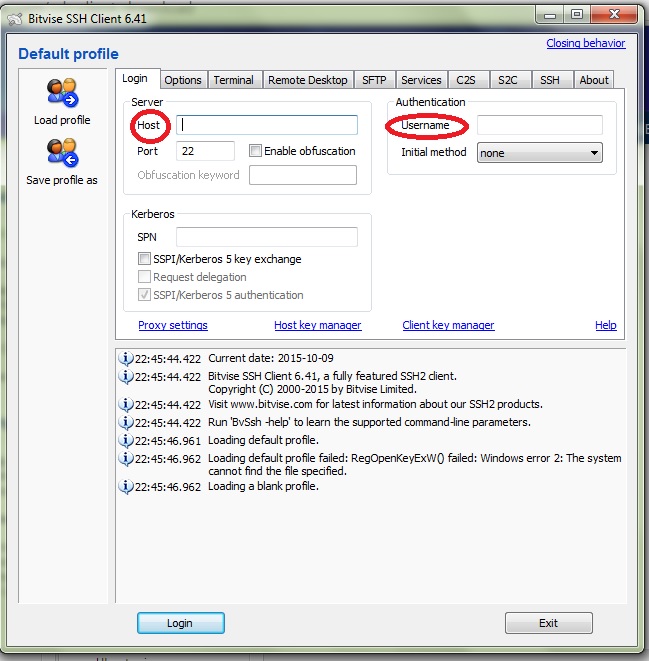Switch to the Options tab

point(183,80)
